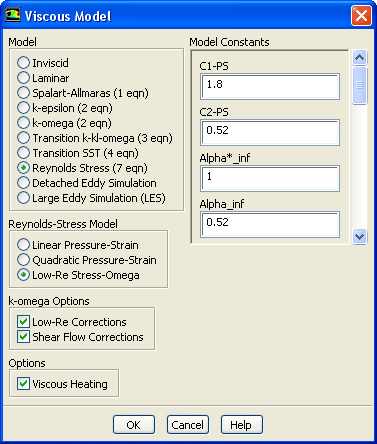Click the Cancel button

[x=188, y=425]
